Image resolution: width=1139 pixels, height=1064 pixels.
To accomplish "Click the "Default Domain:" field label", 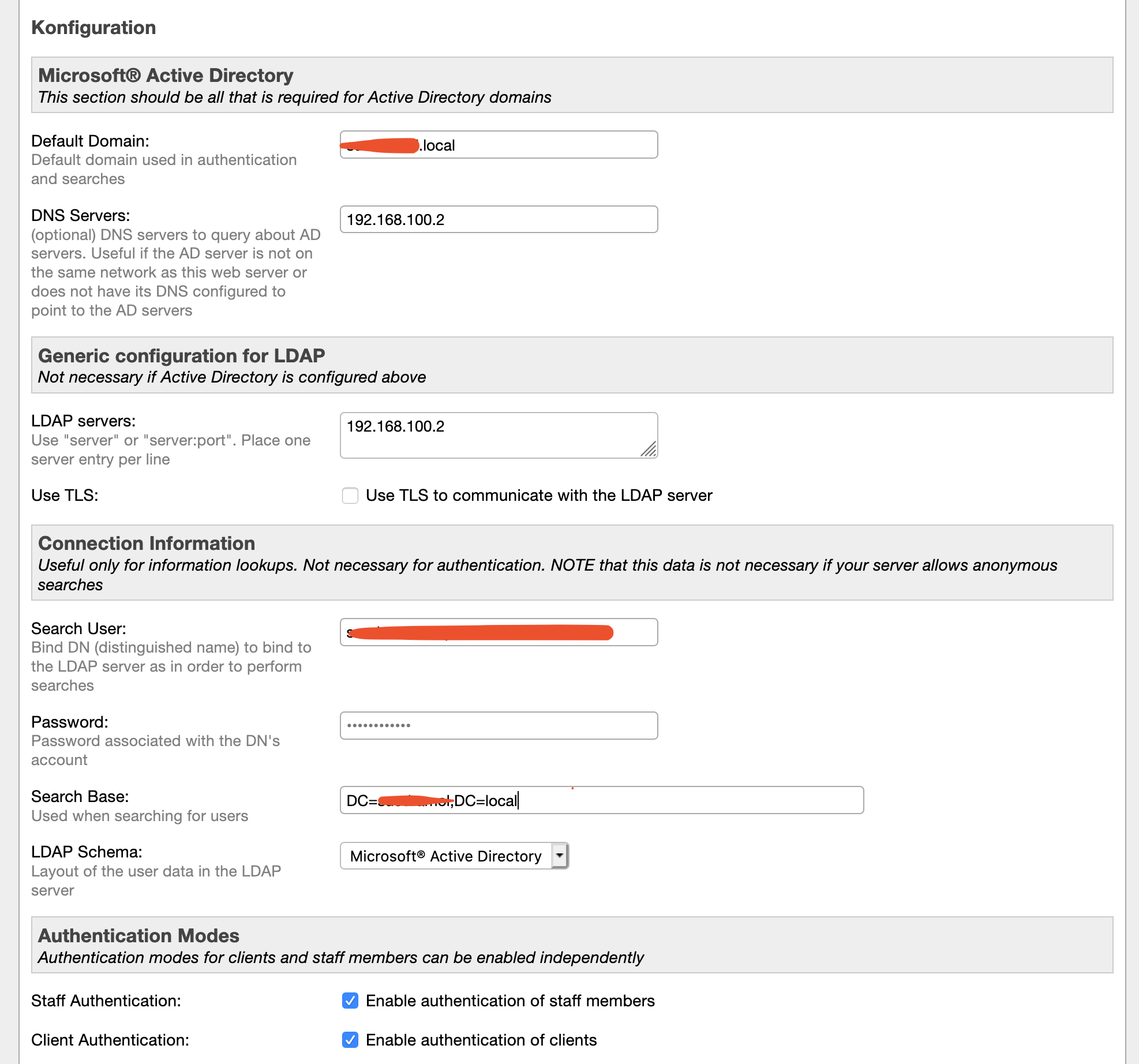I will [90, 141].
